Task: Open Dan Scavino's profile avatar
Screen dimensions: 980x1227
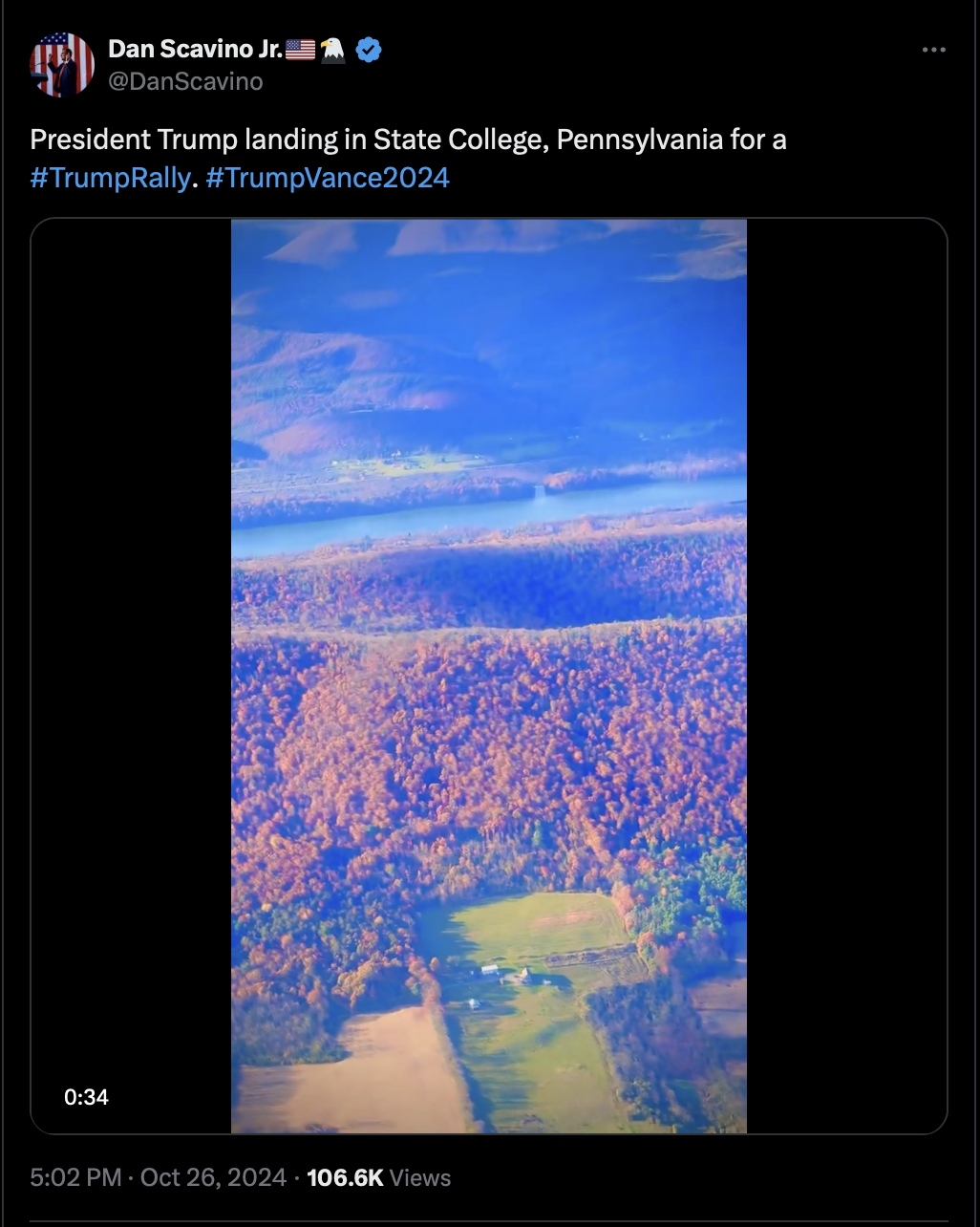Action: [x=62, y=64]
